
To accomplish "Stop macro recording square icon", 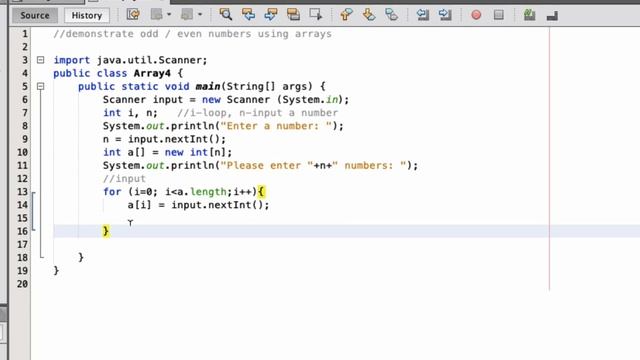I will pyautogui.click(x=498, y=15).
